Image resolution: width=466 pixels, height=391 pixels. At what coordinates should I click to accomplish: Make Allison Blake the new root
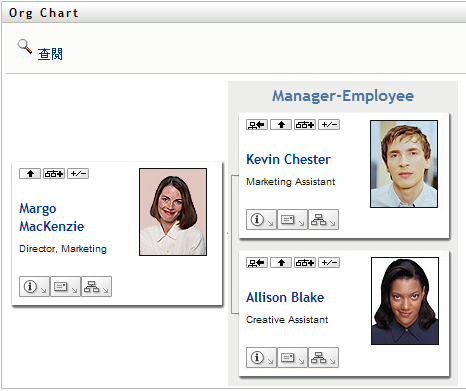pos(257,263)
